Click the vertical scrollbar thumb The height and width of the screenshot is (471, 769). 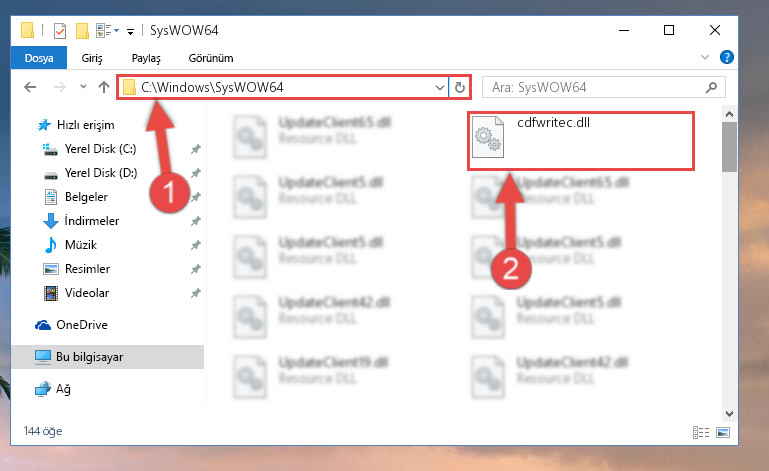(x=729, y=147)
